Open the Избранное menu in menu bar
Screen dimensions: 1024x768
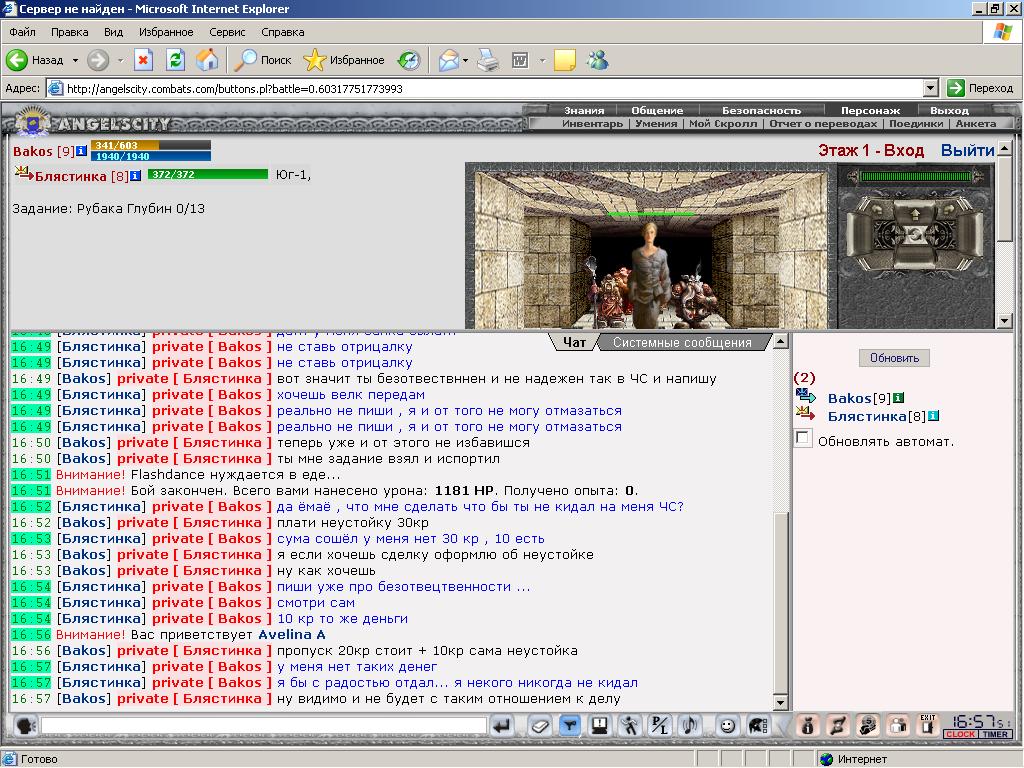pos(166,32)
